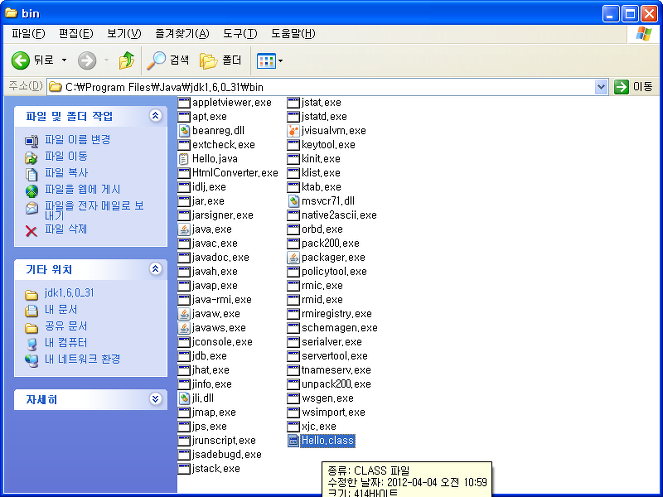Click the 파일 이름 변경 link
The height and width of the screenshot is (497, 663).
pos(77,139)
